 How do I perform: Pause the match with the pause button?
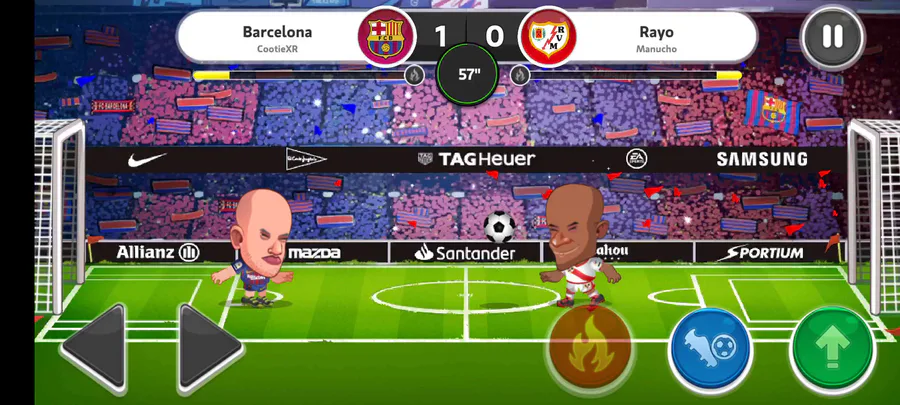[x=832, y=37]
